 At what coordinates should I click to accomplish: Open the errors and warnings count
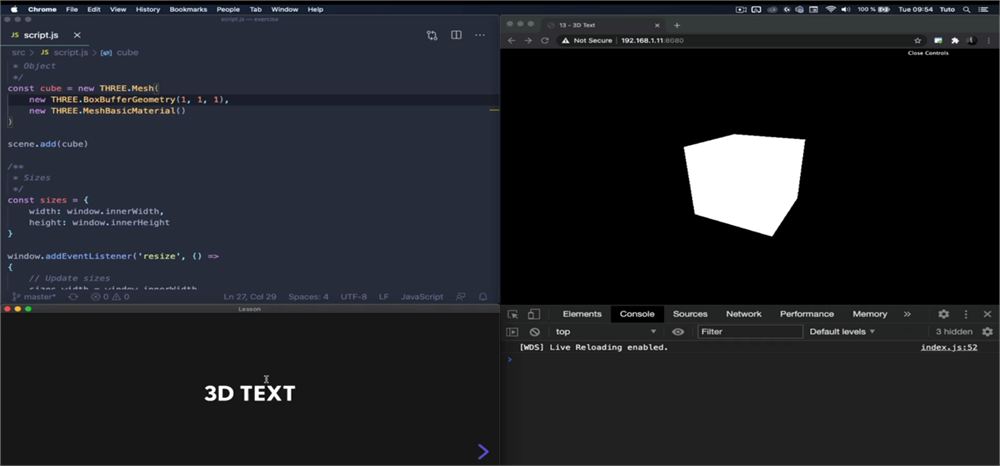tap(110, 297)
